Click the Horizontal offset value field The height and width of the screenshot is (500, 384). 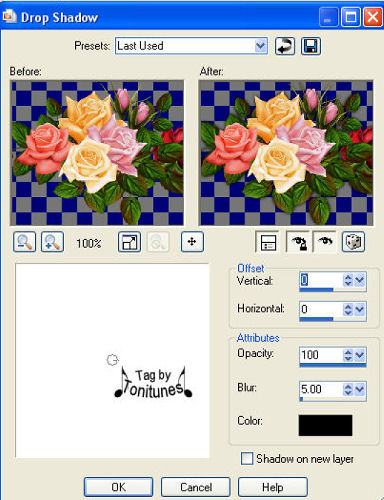click(x=321, y=309)
